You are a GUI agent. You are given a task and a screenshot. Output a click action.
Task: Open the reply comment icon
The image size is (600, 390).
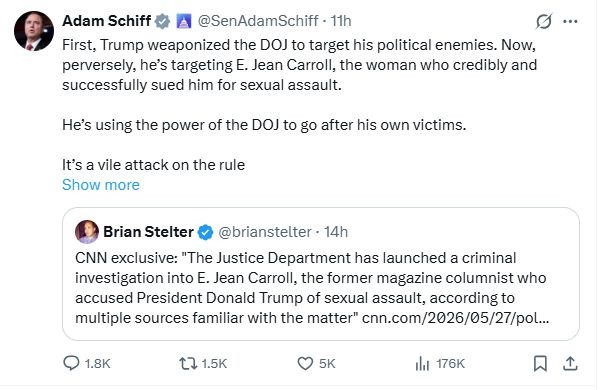pyautogui.click(x=71, y=363)
